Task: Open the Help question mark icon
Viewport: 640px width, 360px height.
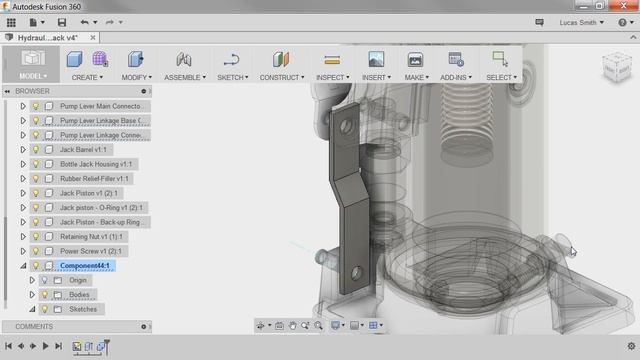Action: [622, 22]
